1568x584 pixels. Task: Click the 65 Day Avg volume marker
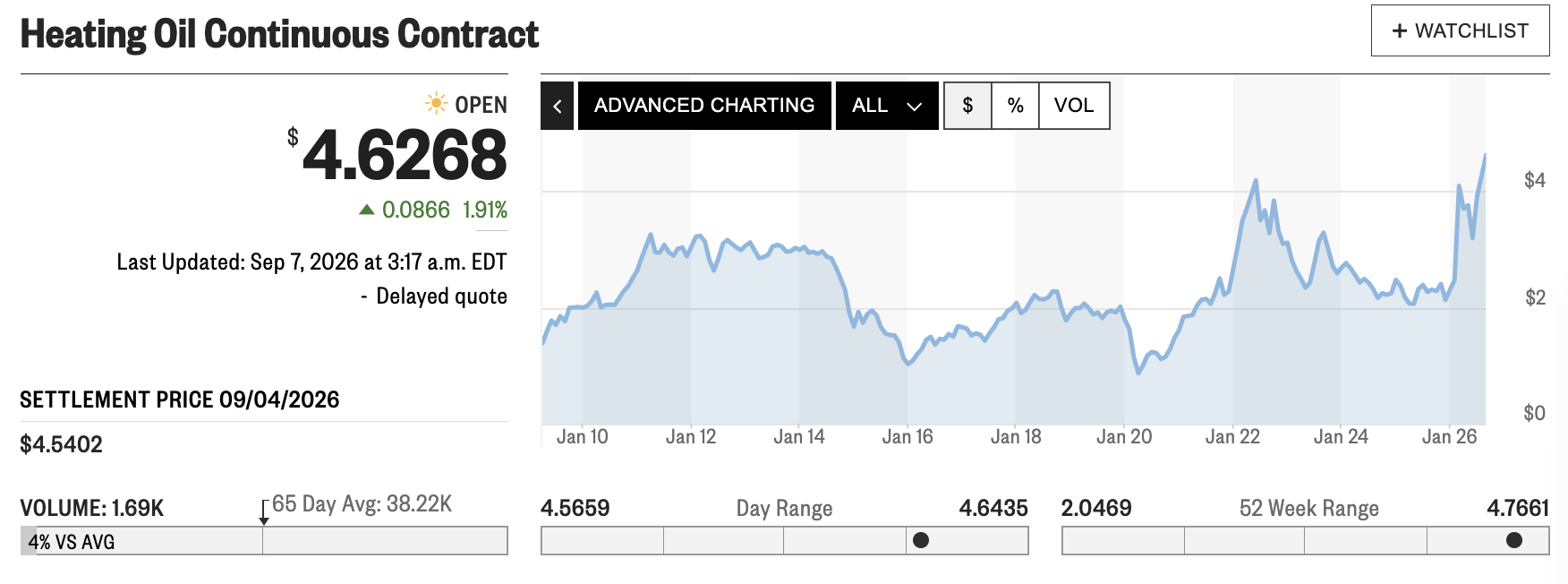point(263,513)
